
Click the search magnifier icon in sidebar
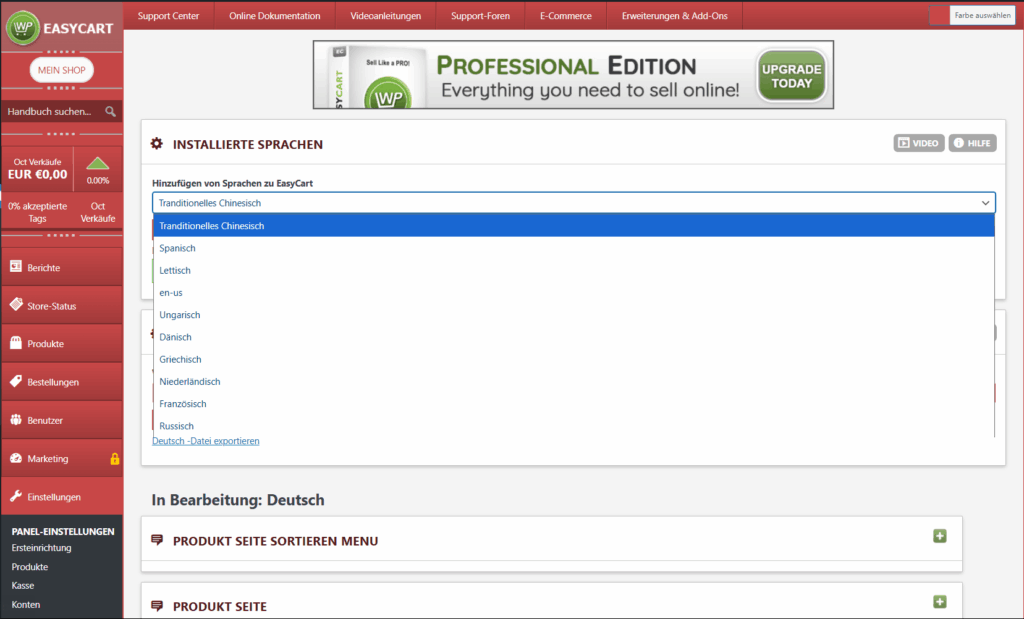pyautogui.click(x=110, y=112)
